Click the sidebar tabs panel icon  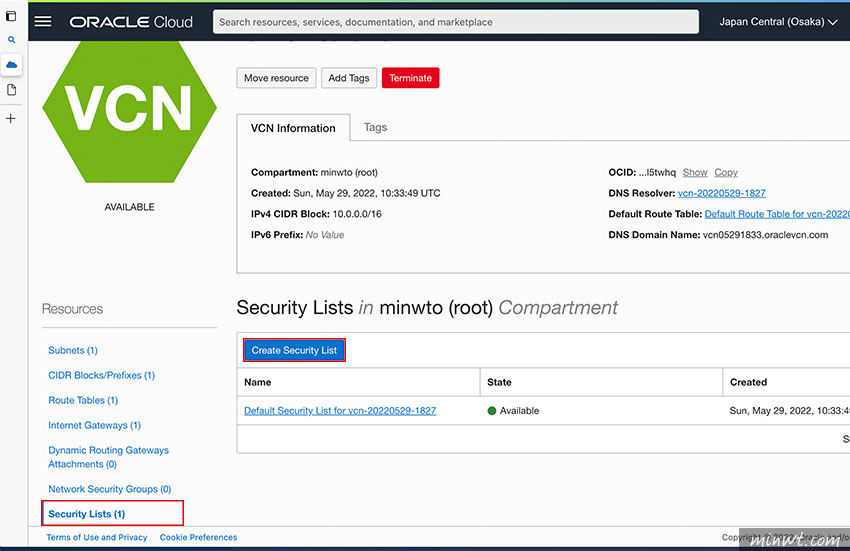pos(11,16)
